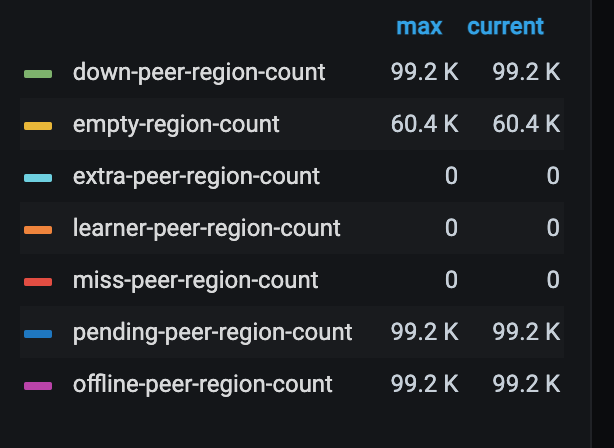Sort legend by current column header
The image size is (614, 448).
(x=505, y=27)
